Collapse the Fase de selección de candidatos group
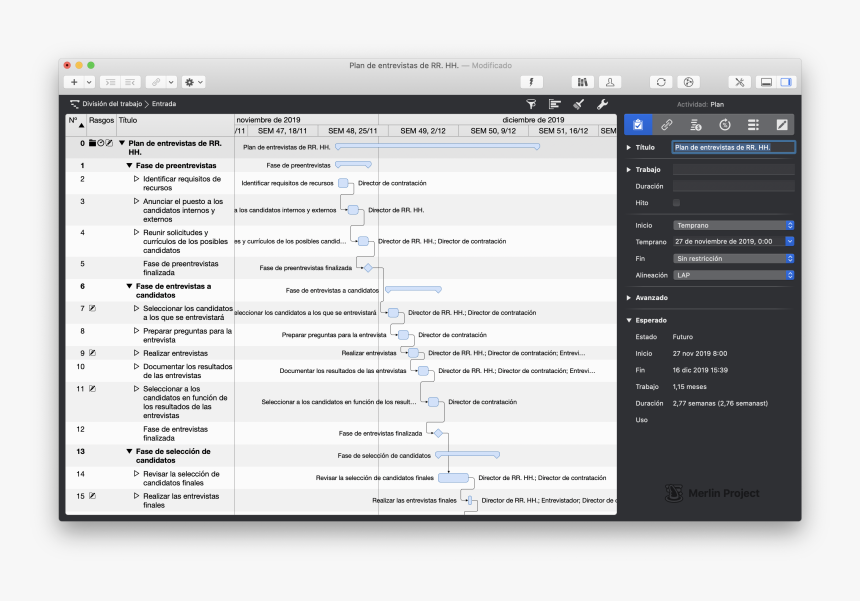This screenshot has height=601, width=860. coord(129,451)
